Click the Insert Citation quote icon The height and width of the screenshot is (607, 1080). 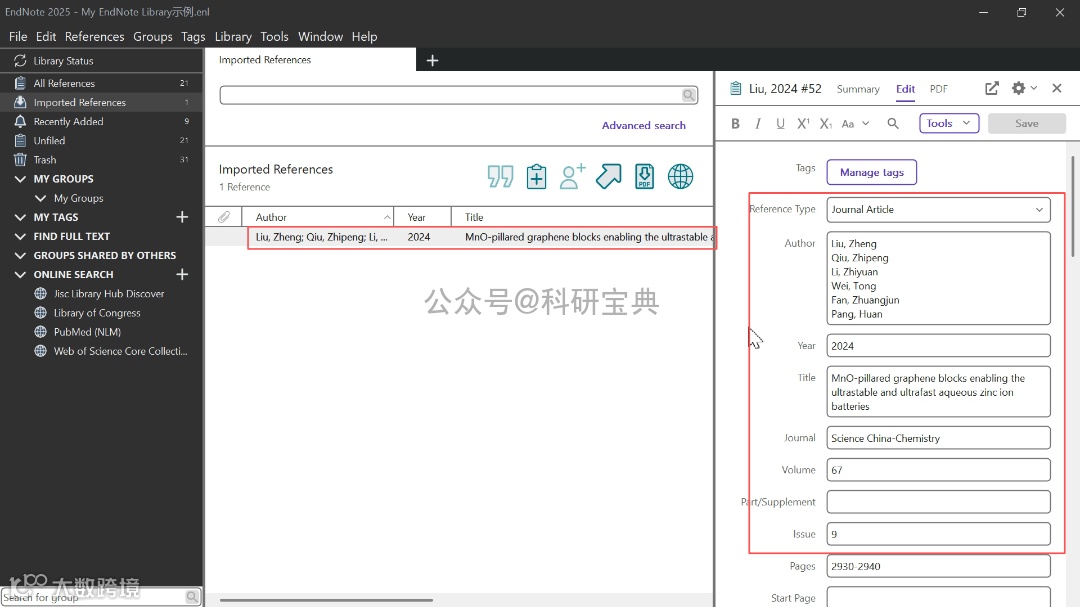pyautogui.click(x=501, y=176)
